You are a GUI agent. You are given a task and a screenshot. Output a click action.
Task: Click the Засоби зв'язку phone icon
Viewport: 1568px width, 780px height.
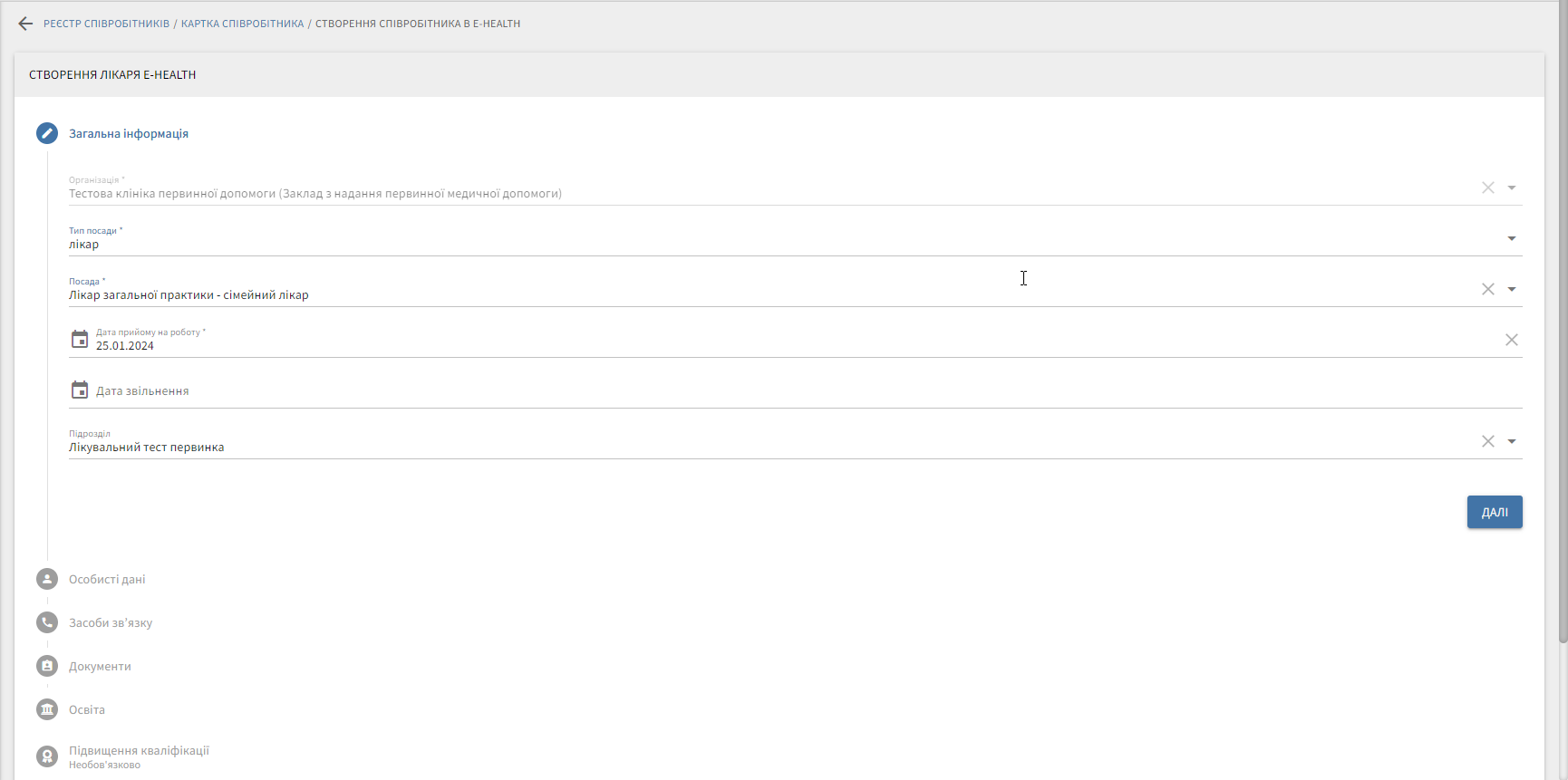(x=47, y=622)
